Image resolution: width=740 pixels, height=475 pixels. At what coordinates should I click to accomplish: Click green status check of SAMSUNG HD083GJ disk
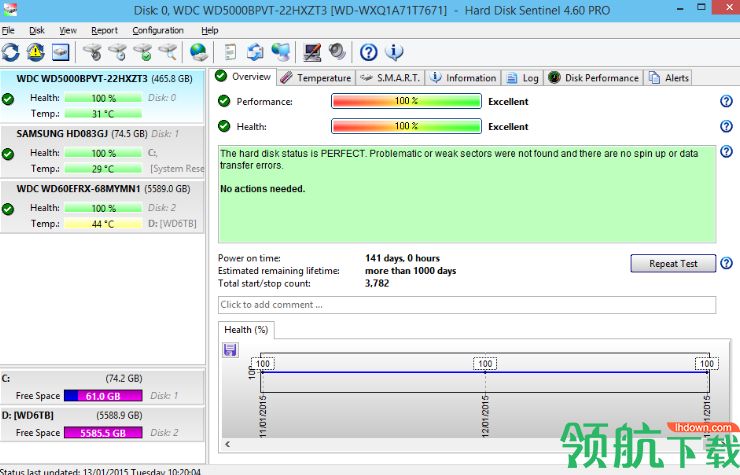point(8,154)
